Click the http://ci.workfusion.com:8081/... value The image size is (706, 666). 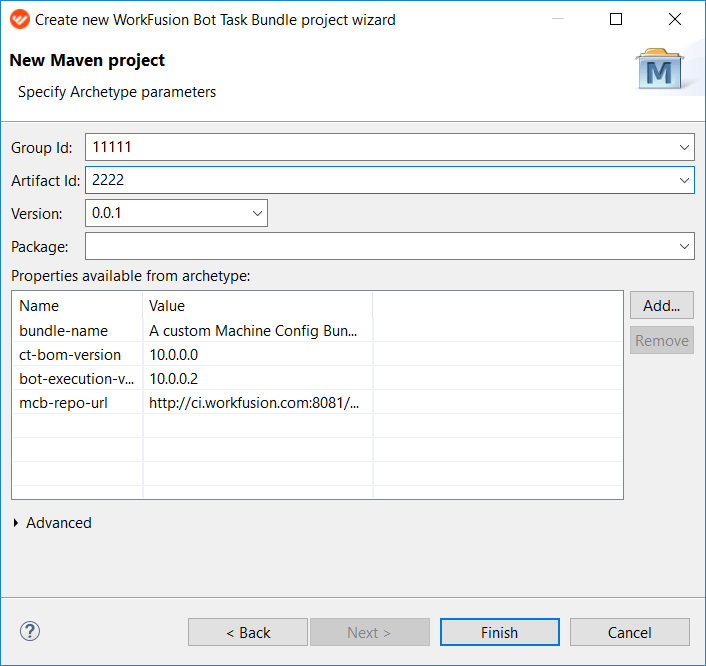tap(254, 403)
